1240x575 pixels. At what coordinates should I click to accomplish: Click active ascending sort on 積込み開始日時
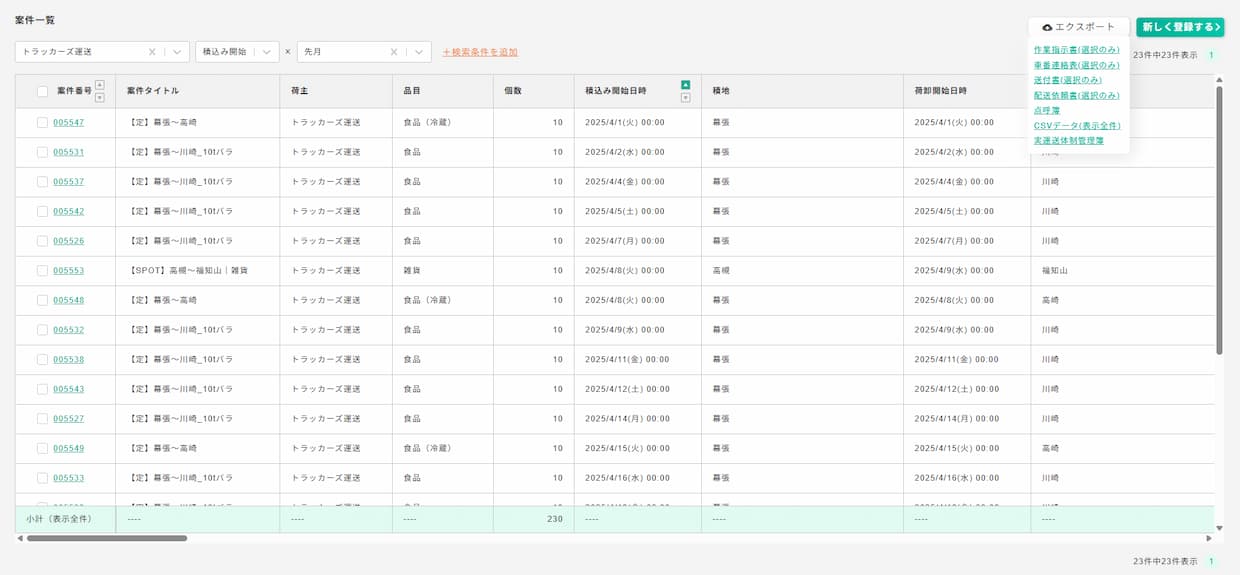point(685,85)
